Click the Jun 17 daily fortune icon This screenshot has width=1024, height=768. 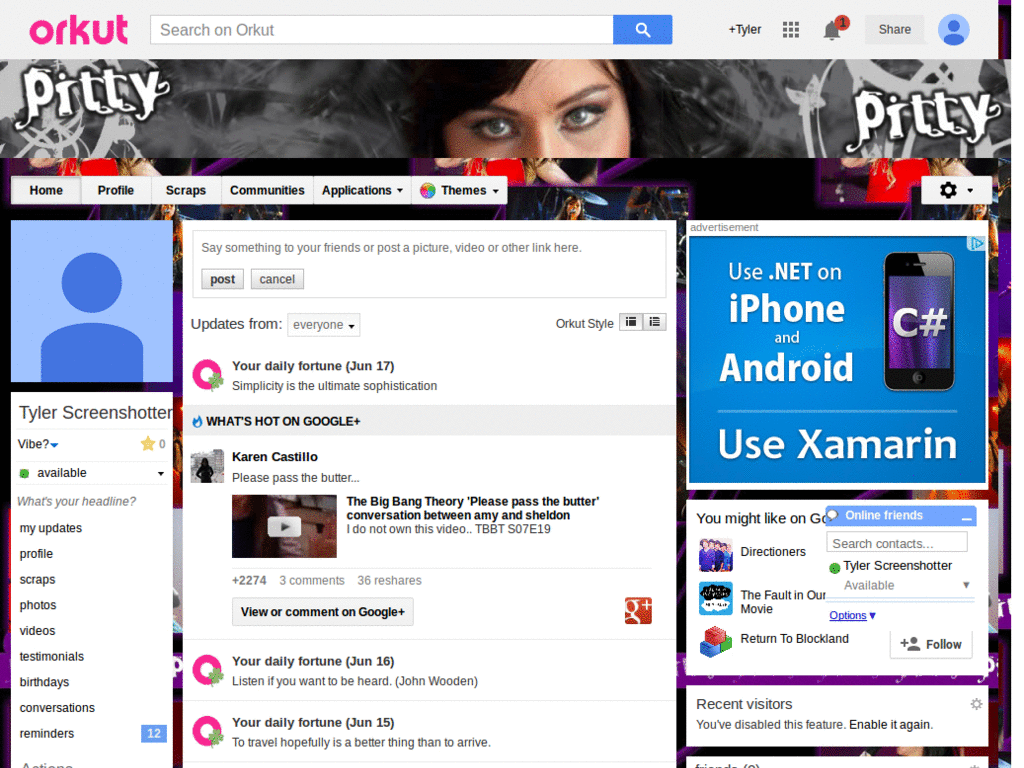tap(208, 376)
